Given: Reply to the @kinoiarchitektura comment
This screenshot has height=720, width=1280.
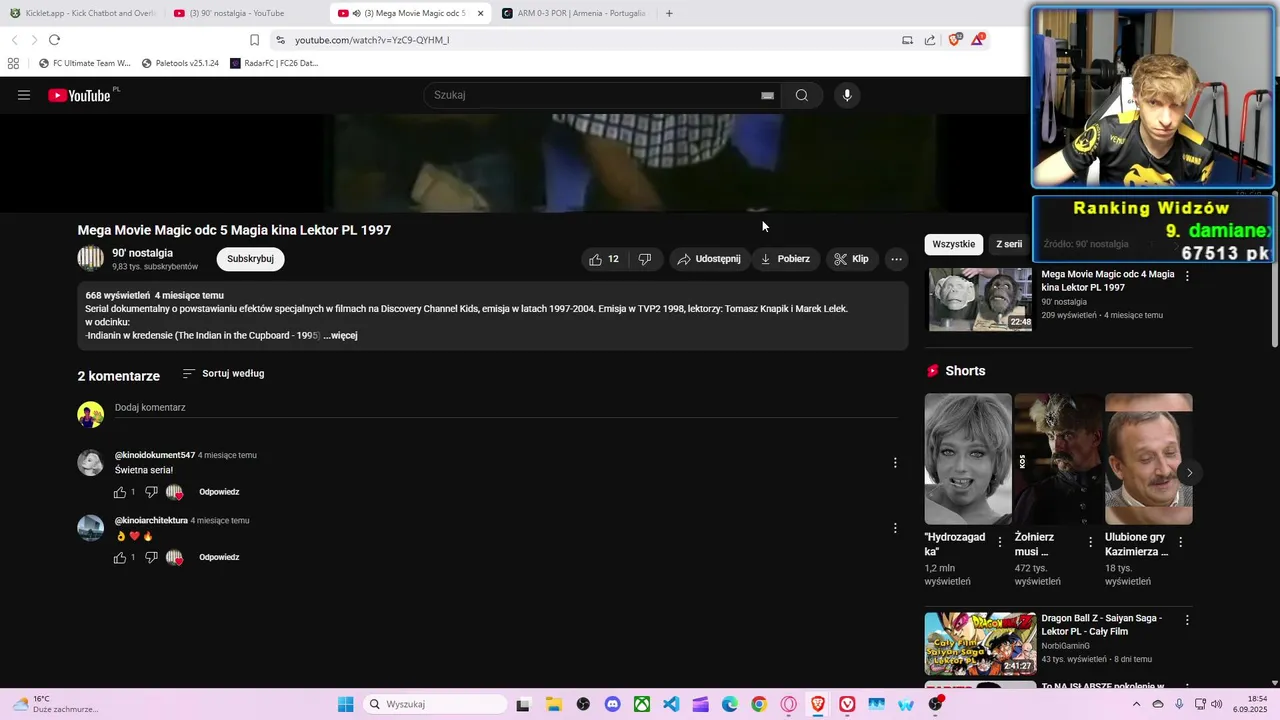Looking at the screenshot, I should pos(219,557).
